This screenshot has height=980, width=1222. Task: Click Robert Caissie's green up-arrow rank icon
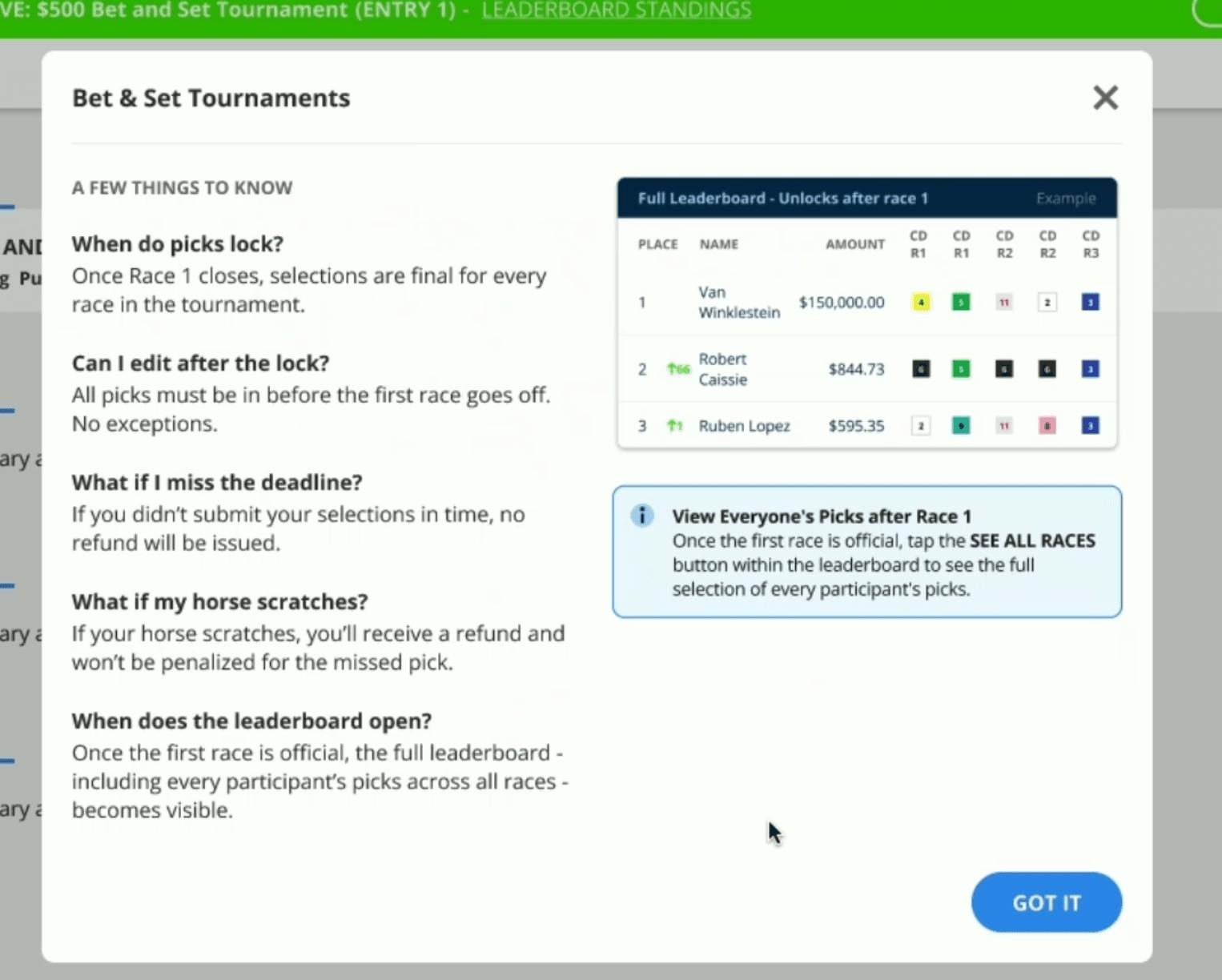[x=677, y=369]
